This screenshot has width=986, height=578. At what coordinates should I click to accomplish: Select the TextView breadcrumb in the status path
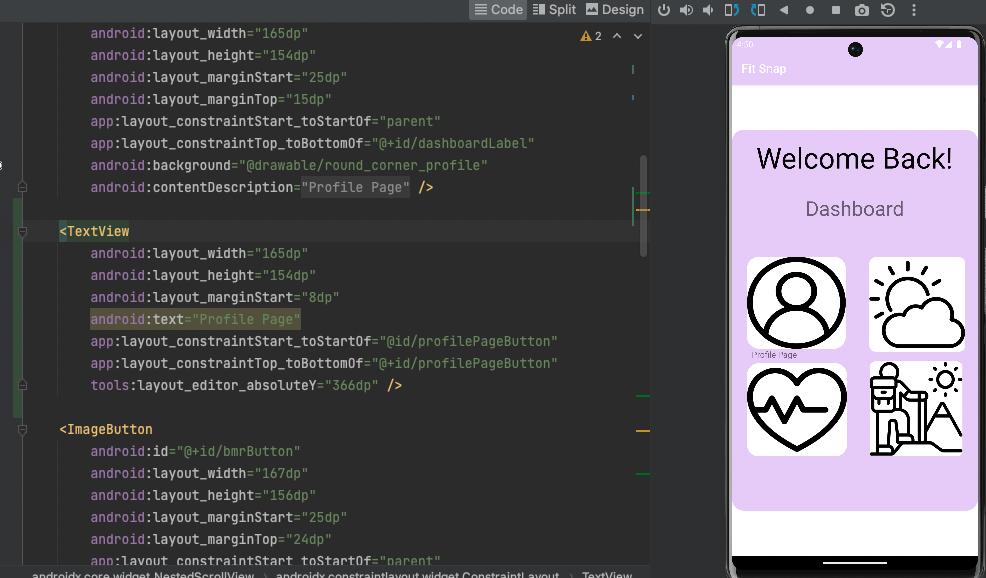pos(606,574)
